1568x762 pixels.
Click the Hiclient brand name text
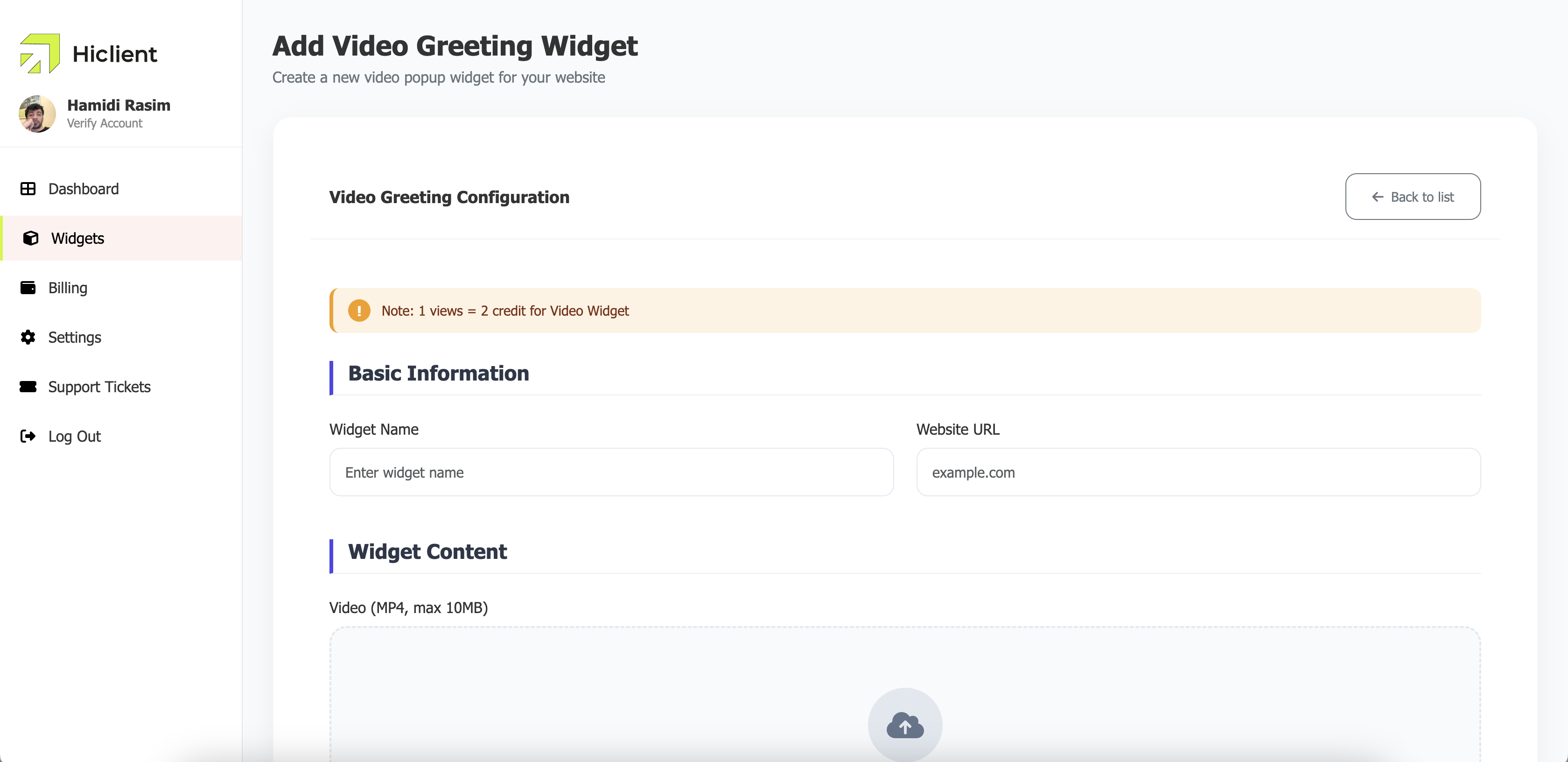[114, 54]
